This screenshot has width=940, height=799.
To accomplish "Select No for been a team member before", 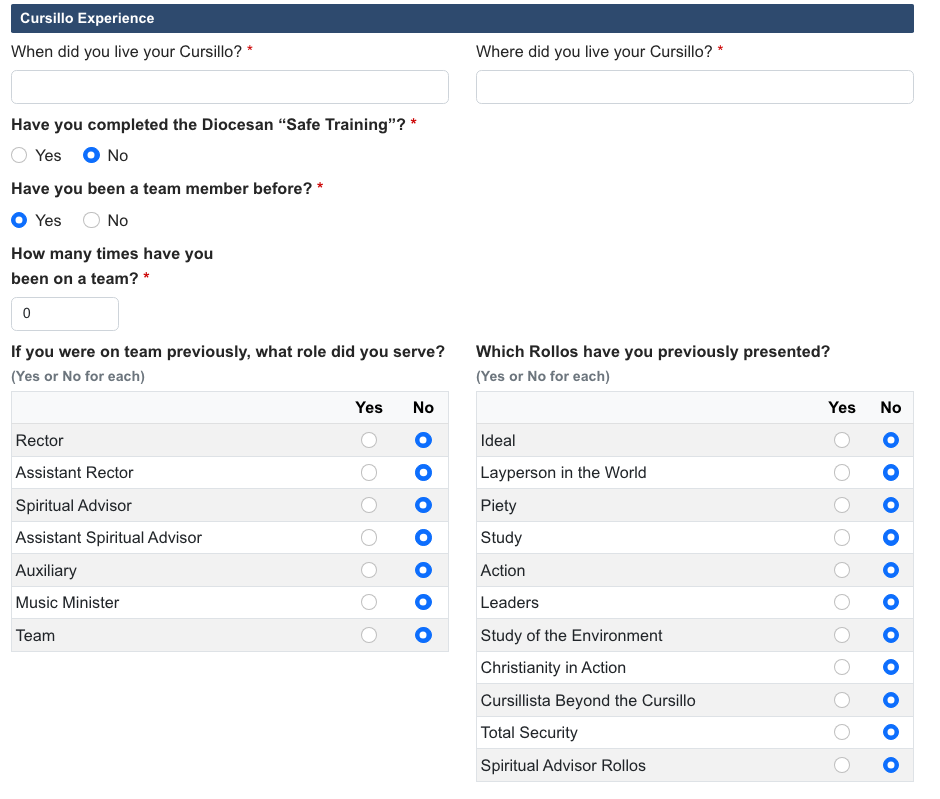I will (x=91, y=220).
